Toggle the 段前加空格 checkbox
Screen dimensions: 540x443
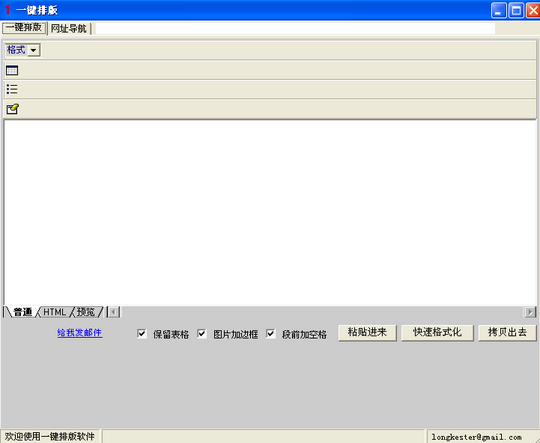[271, 333]
